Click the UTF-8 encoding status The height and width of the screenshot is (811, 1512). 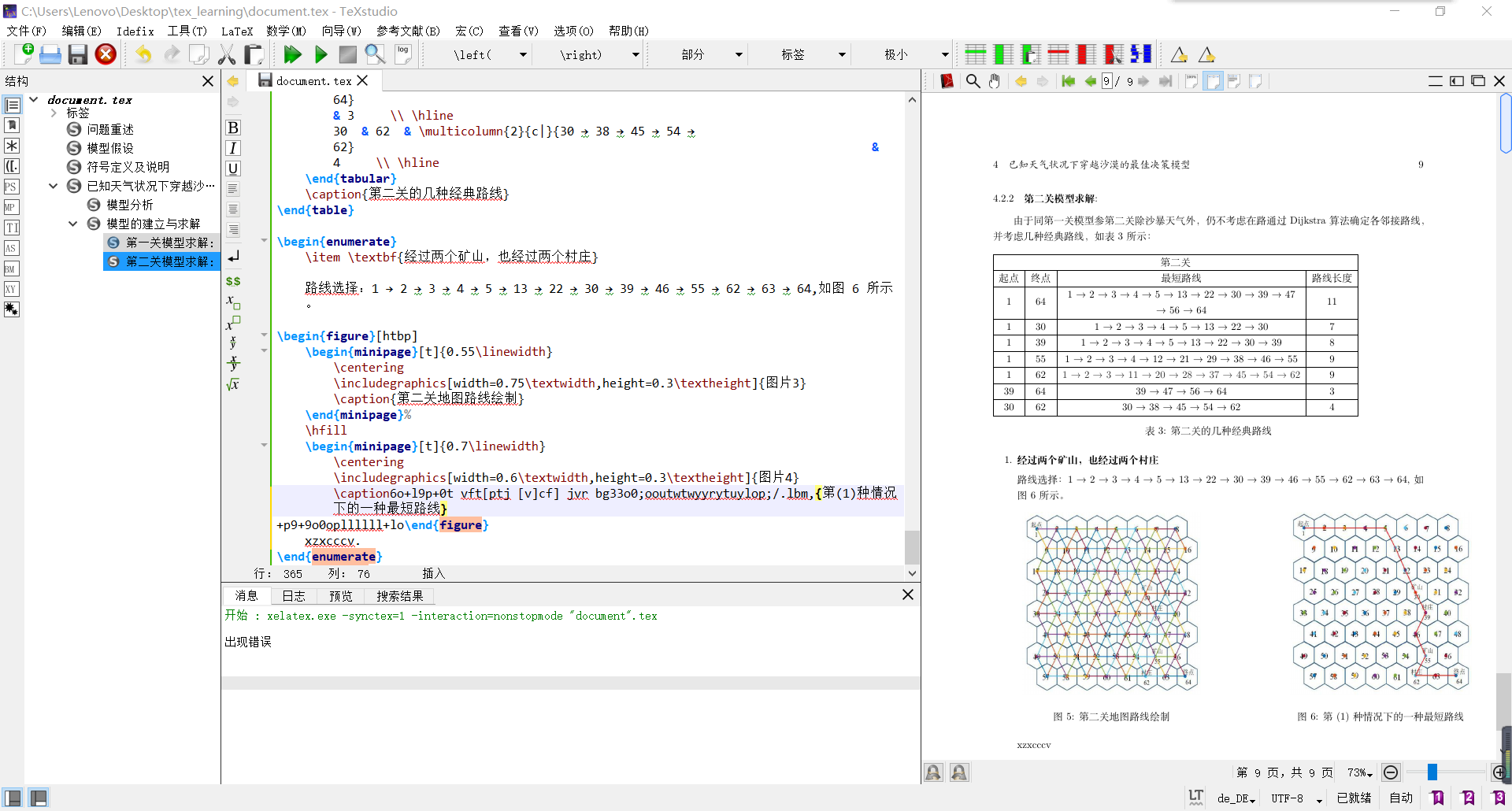[1296, 798]
